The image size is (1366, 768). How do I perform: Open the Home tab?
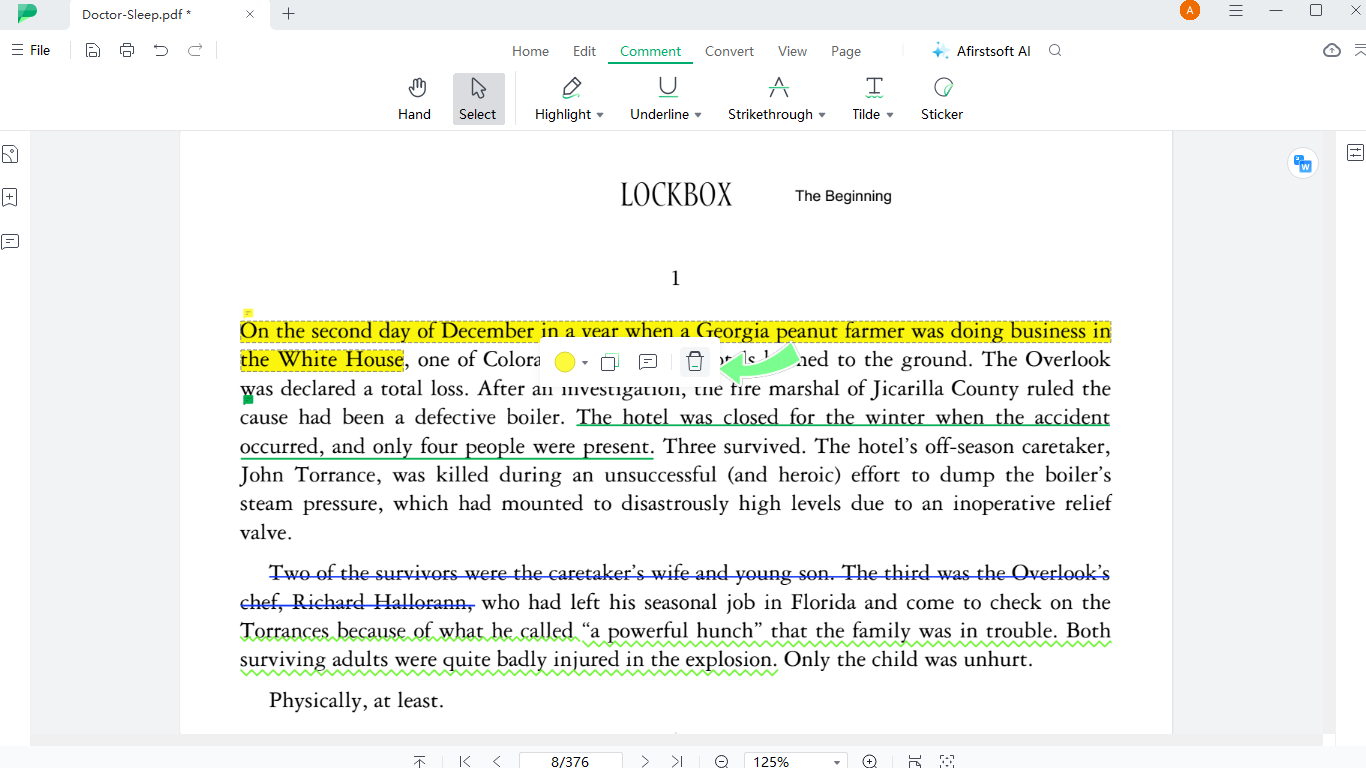coord(530,51)
